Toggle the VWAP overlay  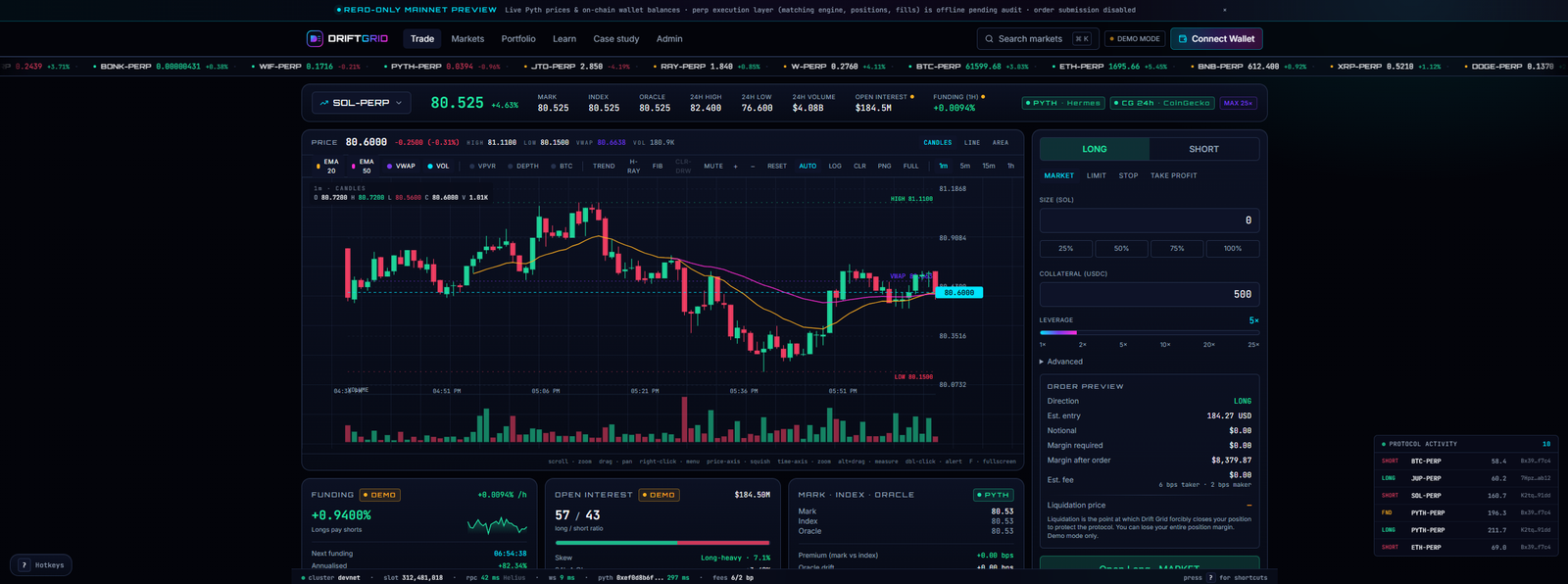coord(401,166)
